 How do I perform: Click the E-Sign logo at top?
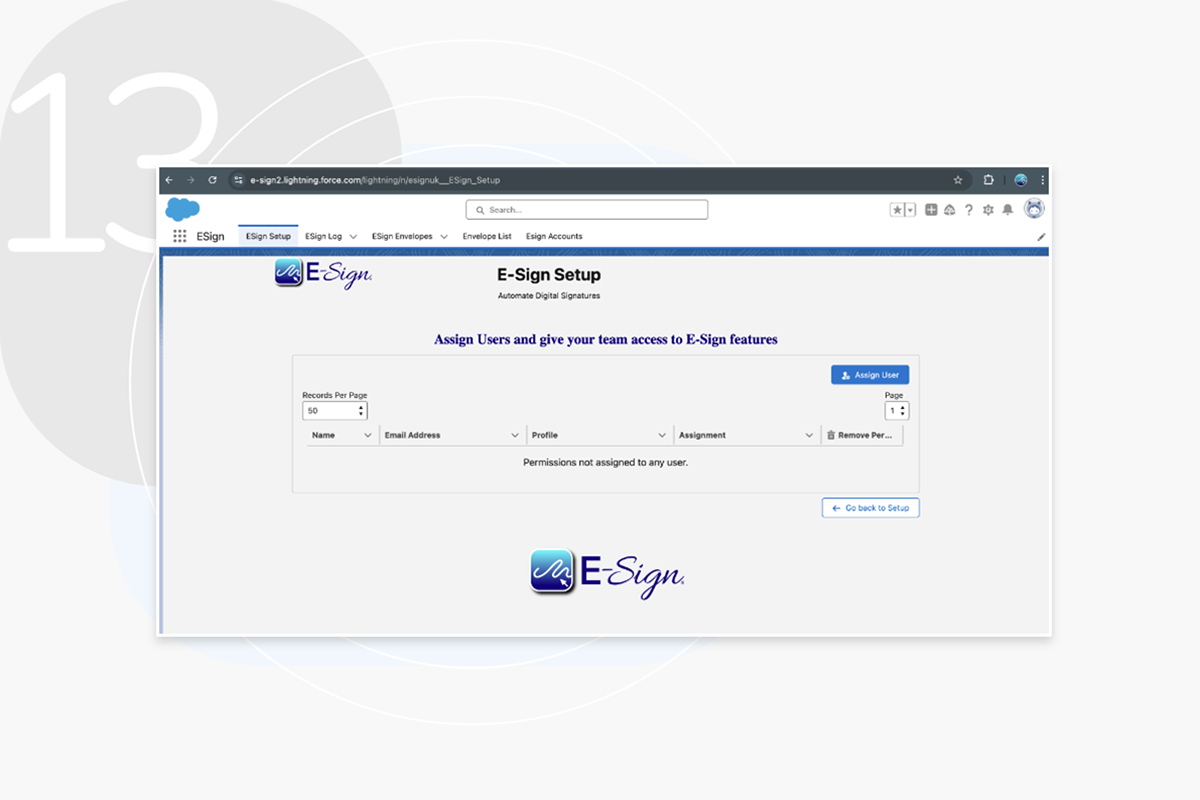[x=323, y=274]
